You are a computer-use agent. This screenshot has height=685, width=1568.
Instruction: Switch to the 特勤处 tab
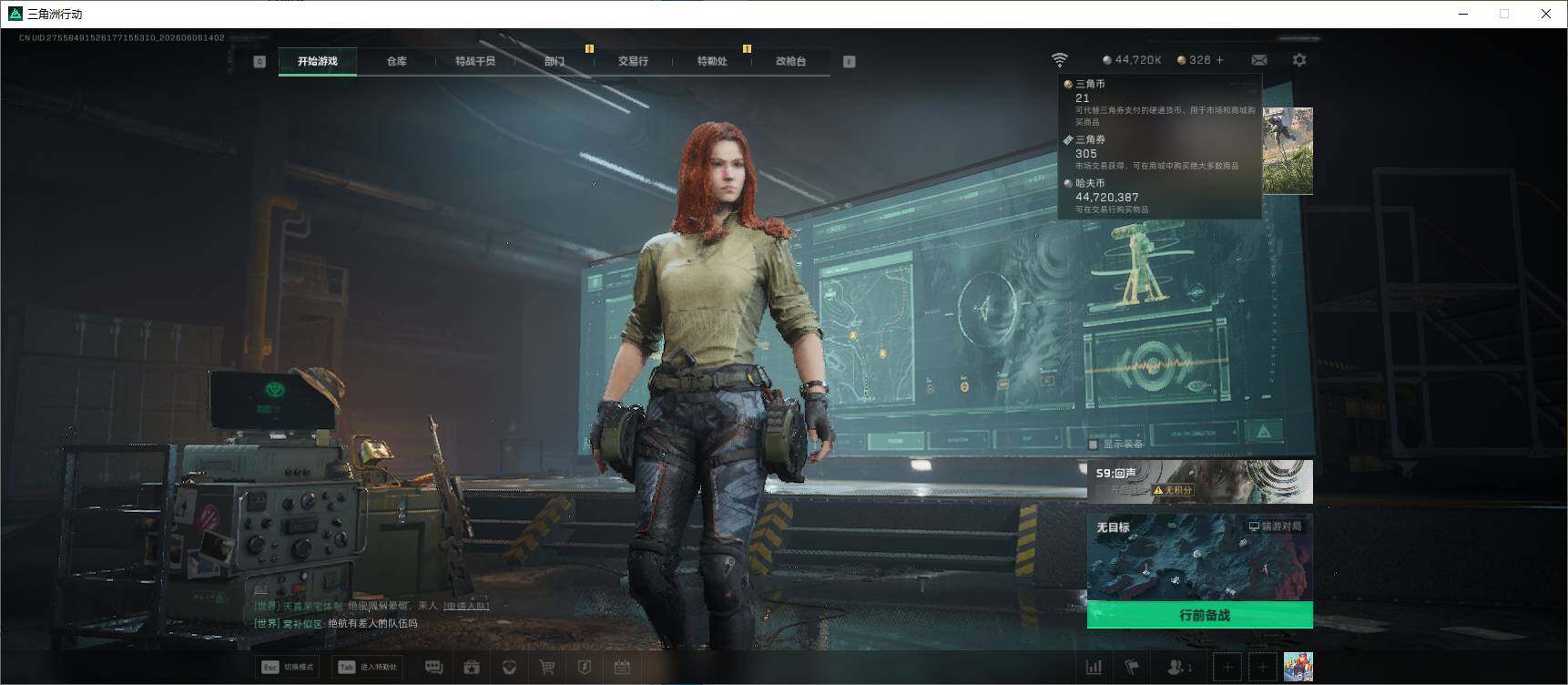[712, 61]
